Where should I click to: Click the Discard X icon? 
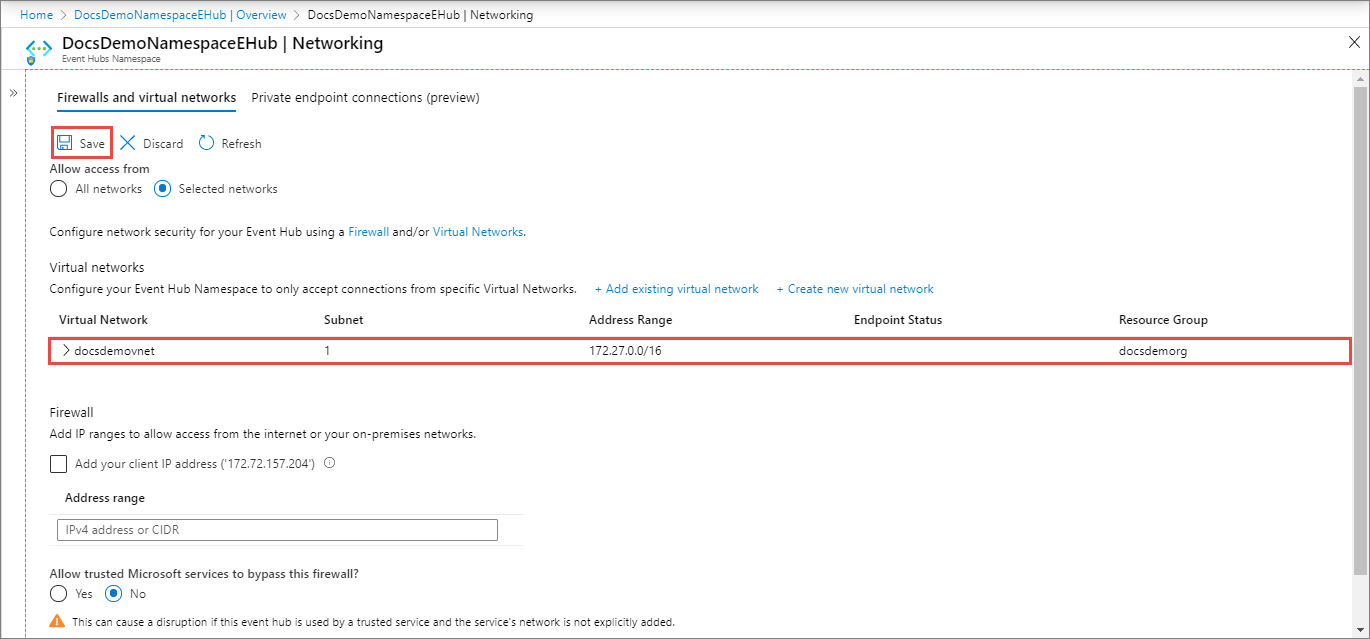coord(127,143)
